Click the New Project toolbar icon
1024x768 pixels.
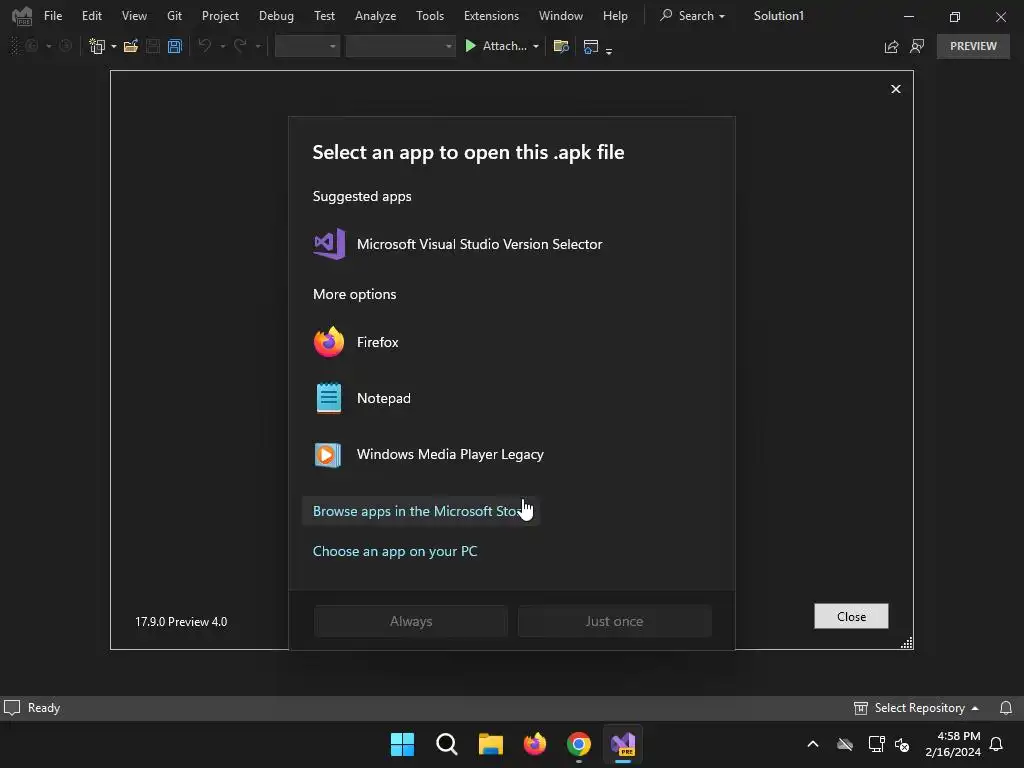click(x=97, y=46)
